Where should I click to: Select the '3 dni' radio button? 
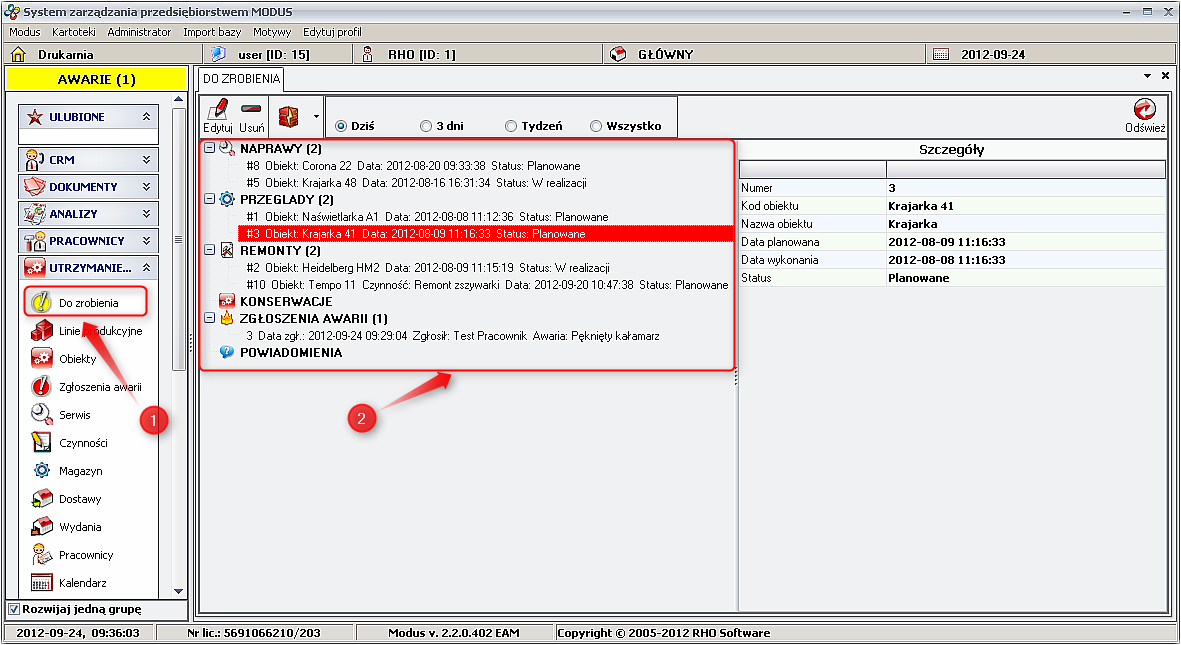(426, 127)
